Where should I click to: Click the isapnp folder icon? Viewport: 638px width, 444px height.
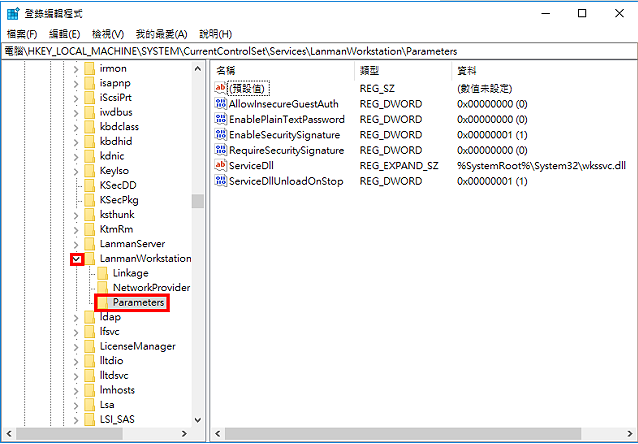coord(90,83)
